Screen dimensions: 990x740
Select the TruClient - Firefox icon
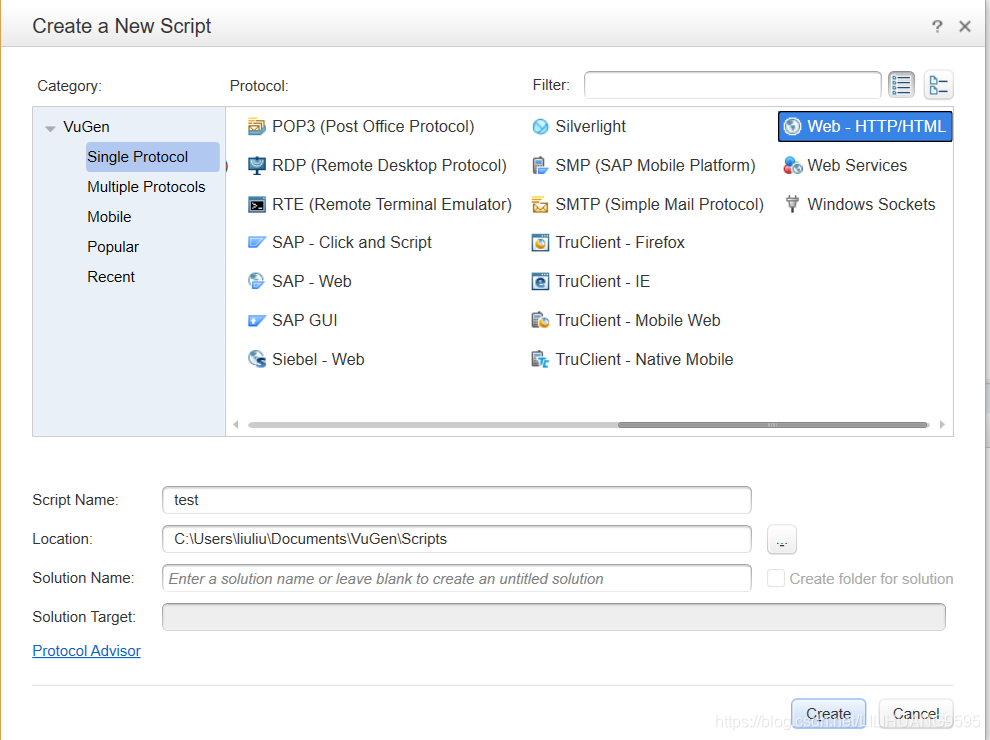click(x=540, y=242)
